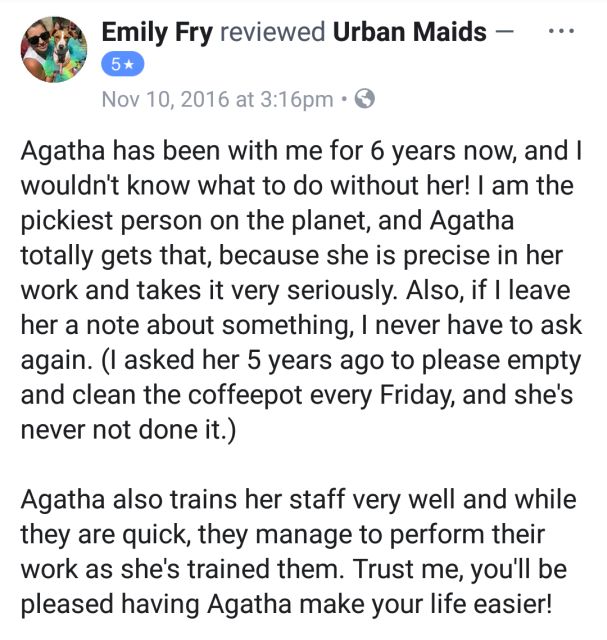This screenshot has width=607, height=640.
Task: Click the opening sentence "Agatha has been with me"
Action: pyautogui.click(x=140, y=152)
